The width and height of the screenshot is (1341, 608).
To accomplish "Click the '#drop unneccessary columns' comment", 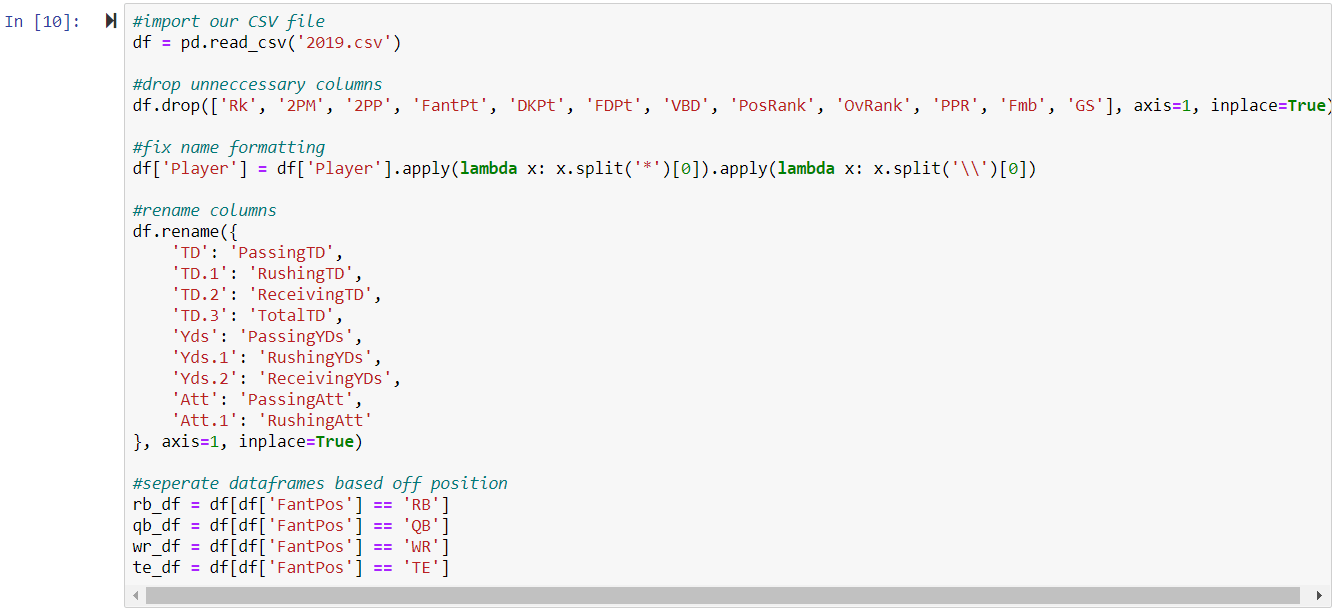I will pos(257,84).
